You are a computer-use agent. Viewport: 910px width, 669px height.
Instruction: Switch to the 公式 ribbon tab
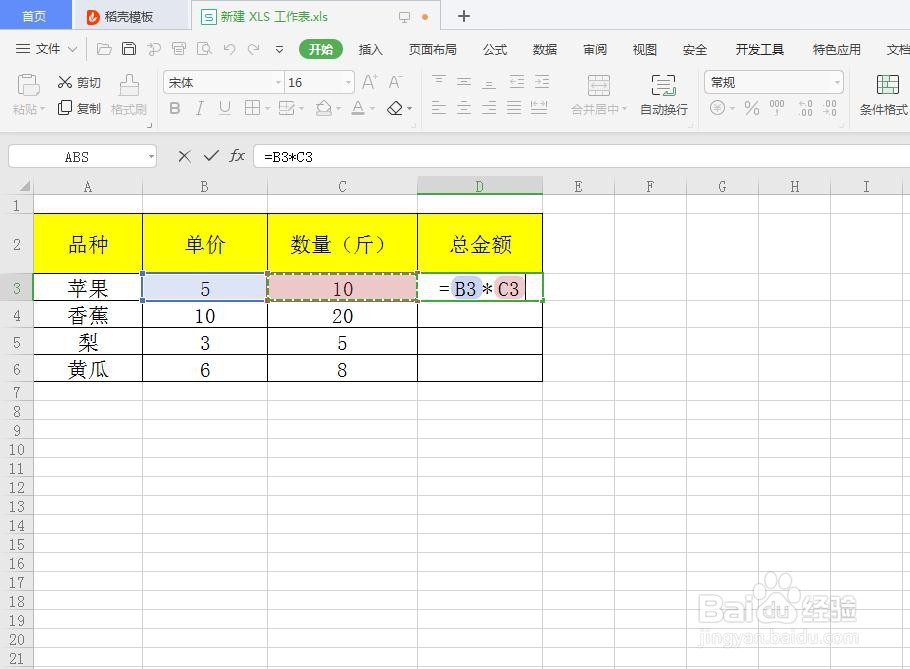494,49
